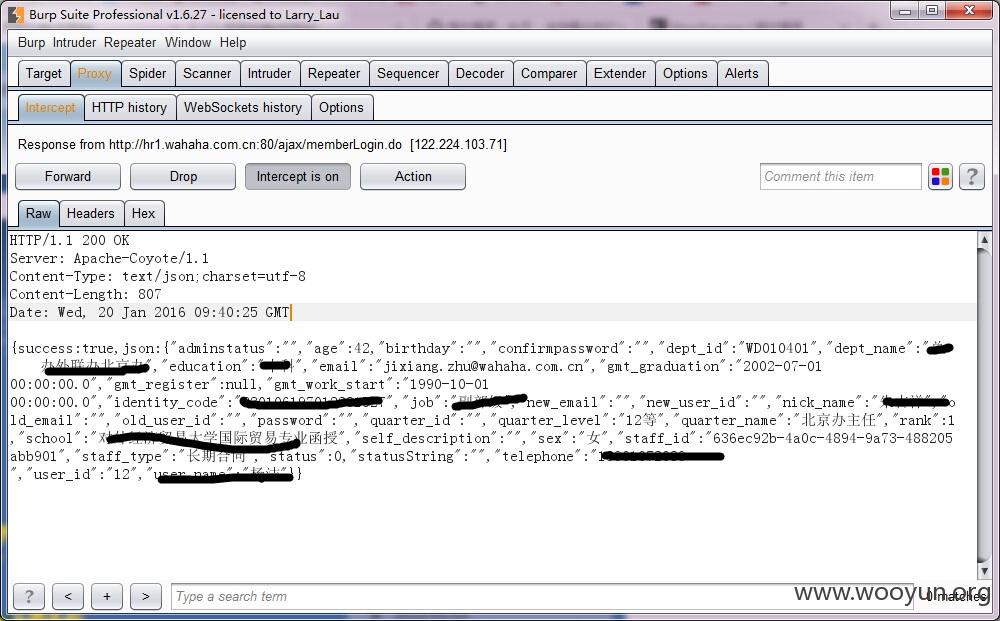Open the Help menu
The width and height of the screenshot is (1000, 621).
pyautogui.click(x=233, y=42)
